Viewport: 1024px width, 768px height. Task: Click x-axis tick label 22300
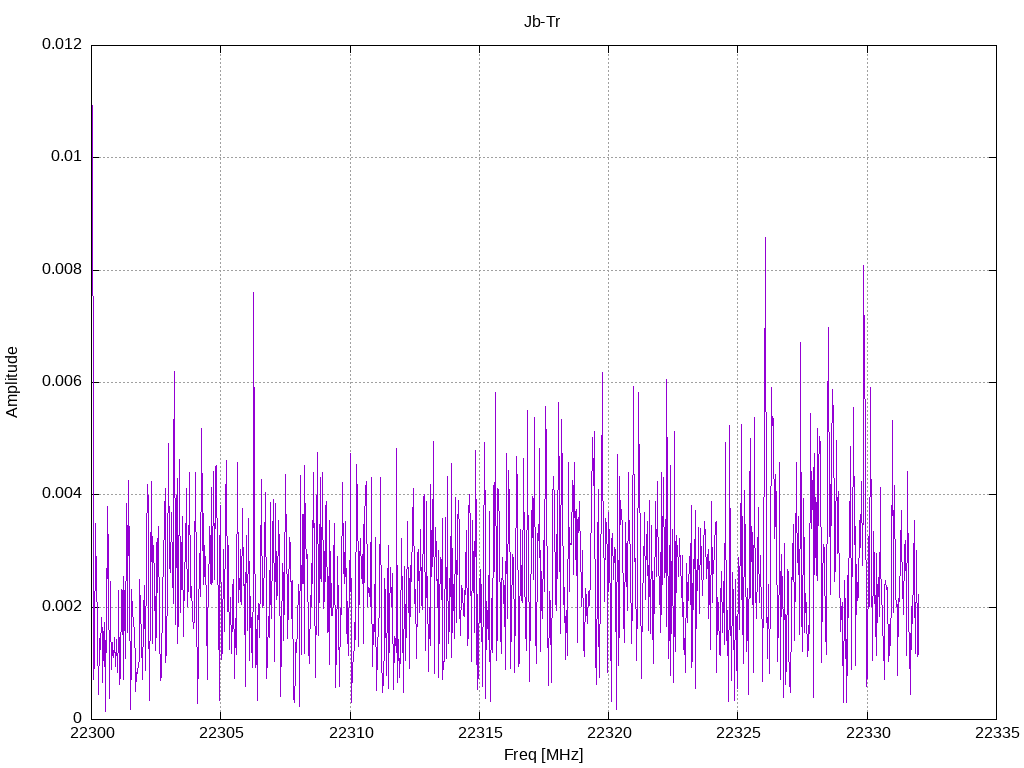coord(91,733)
